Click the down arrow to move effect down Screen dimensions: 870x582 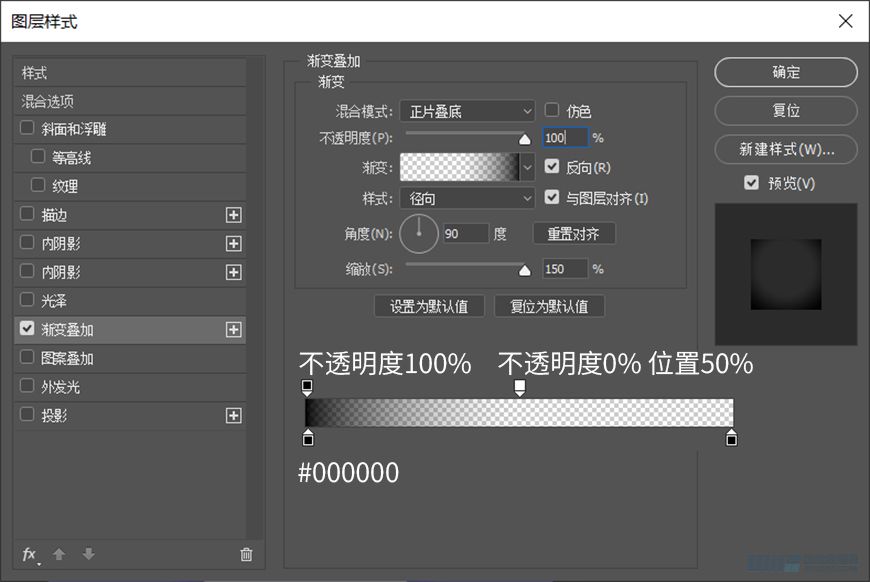(x=88, y=554)
